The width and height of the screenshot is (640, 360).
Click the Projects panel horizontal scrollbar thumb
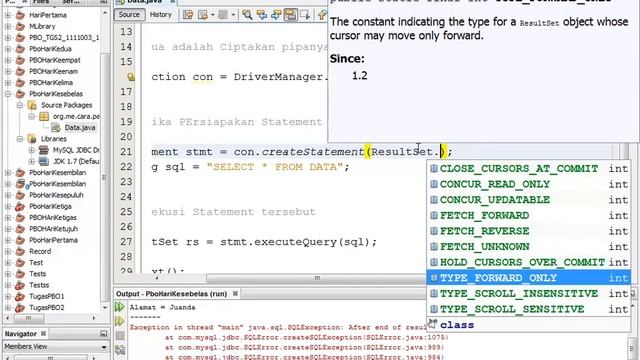point(29,318)
